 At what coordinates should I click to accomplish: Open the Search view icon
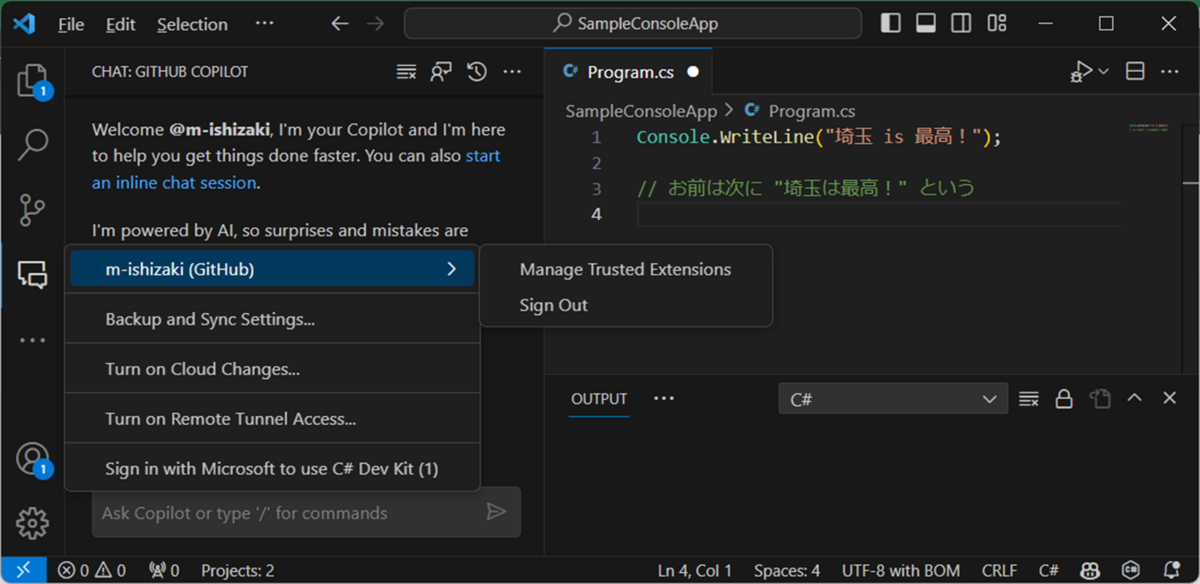click(32, 146)
